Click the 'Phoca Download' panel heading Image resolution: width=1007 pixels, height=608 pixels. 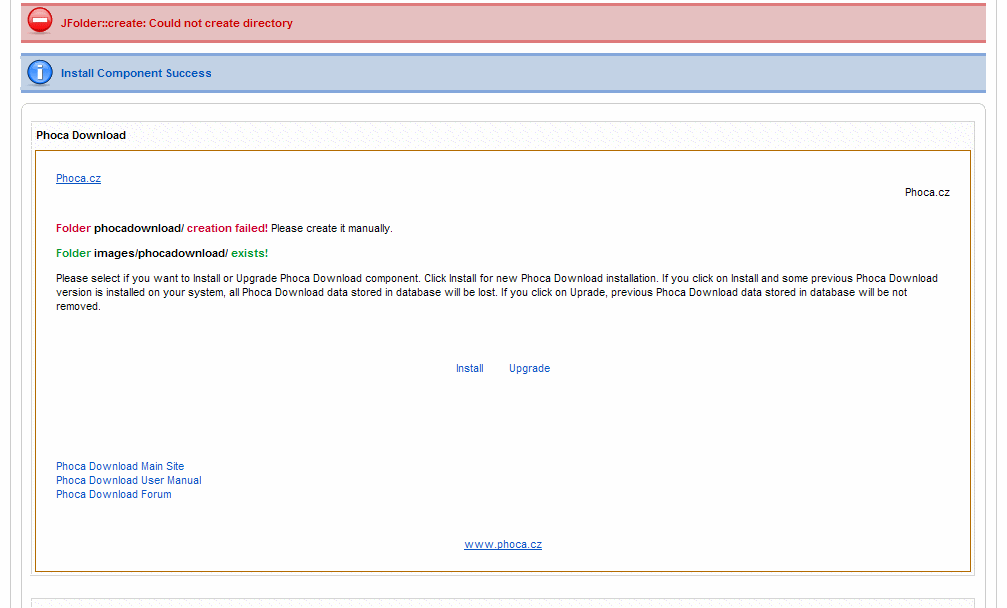pos(81,135)
